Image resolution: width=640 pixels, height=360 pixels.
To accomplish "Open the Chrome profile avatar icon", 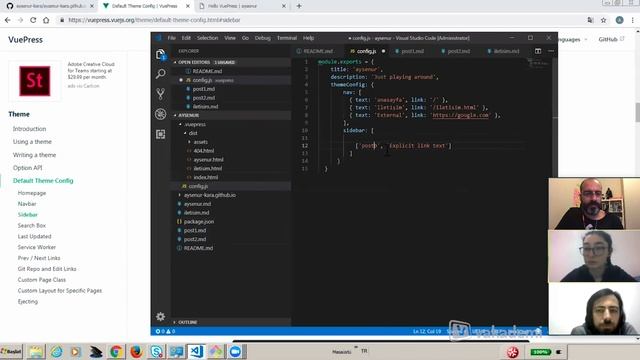I will coord(619,20).
